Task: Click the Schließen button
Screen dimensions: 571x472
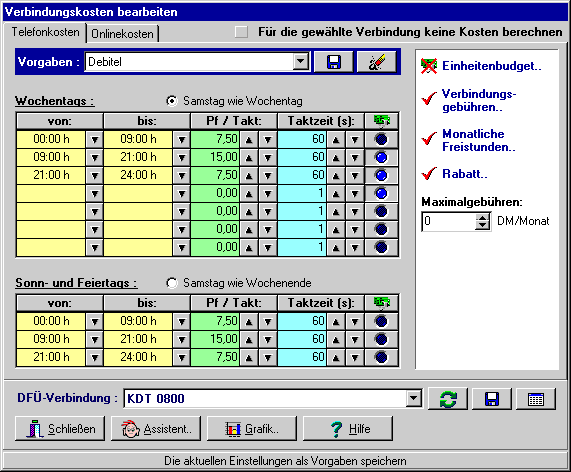Action: [60, 429]
